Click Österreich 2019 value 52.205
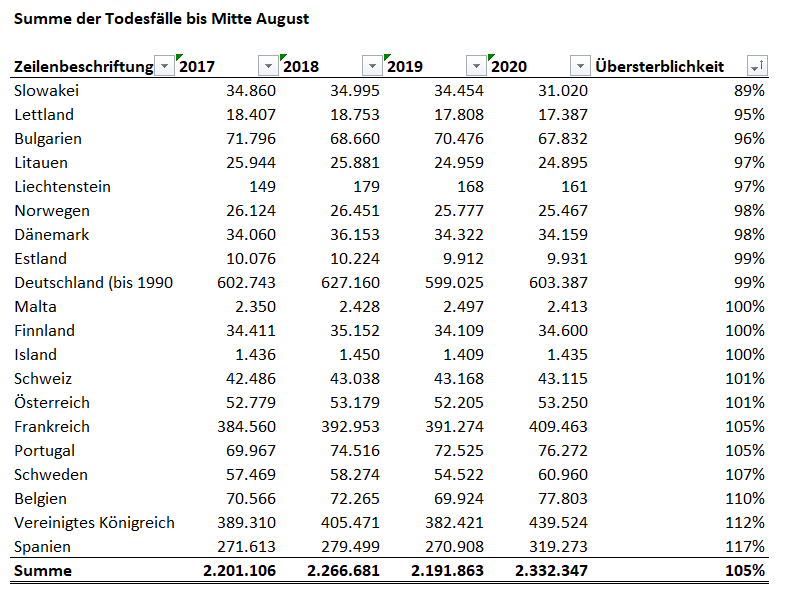This screenshot has height=602, width=793. point(459,403)
